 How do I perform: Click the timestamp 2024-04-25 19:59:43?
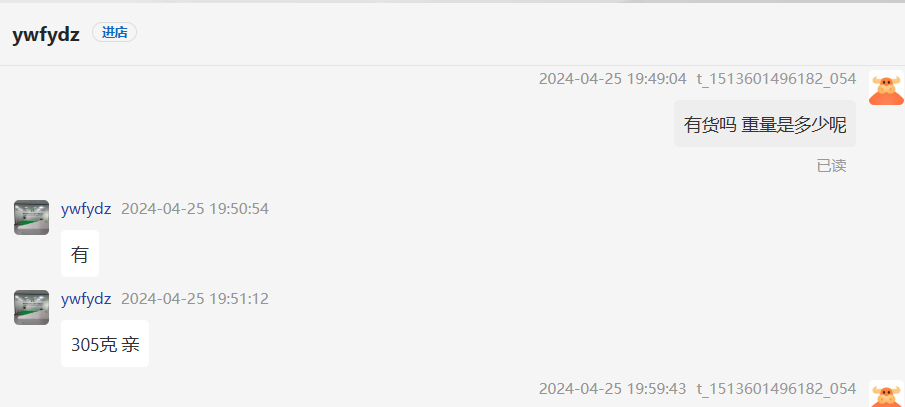point(613,389)
